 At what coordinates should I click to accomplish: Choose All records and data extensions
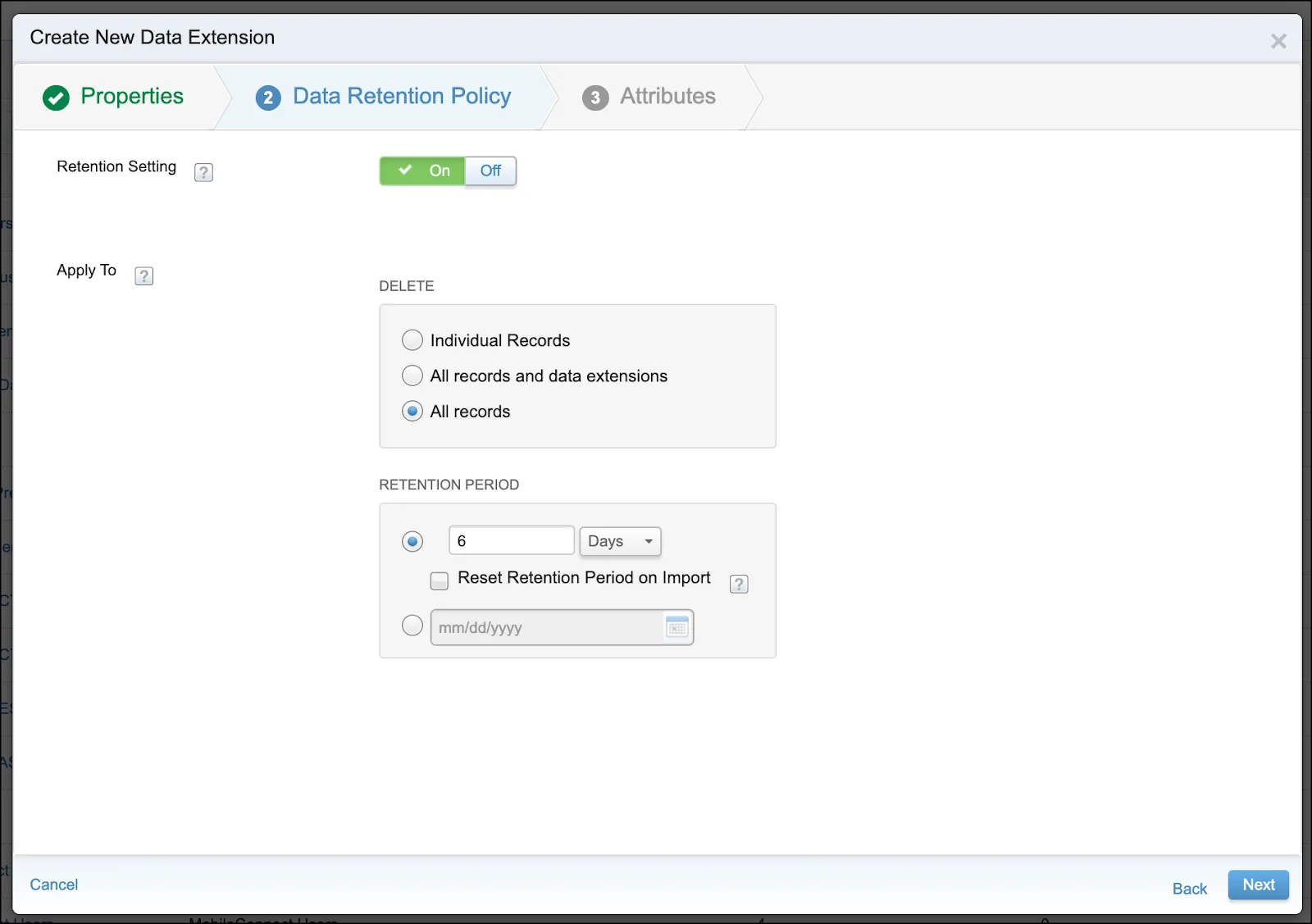(412, 376)
